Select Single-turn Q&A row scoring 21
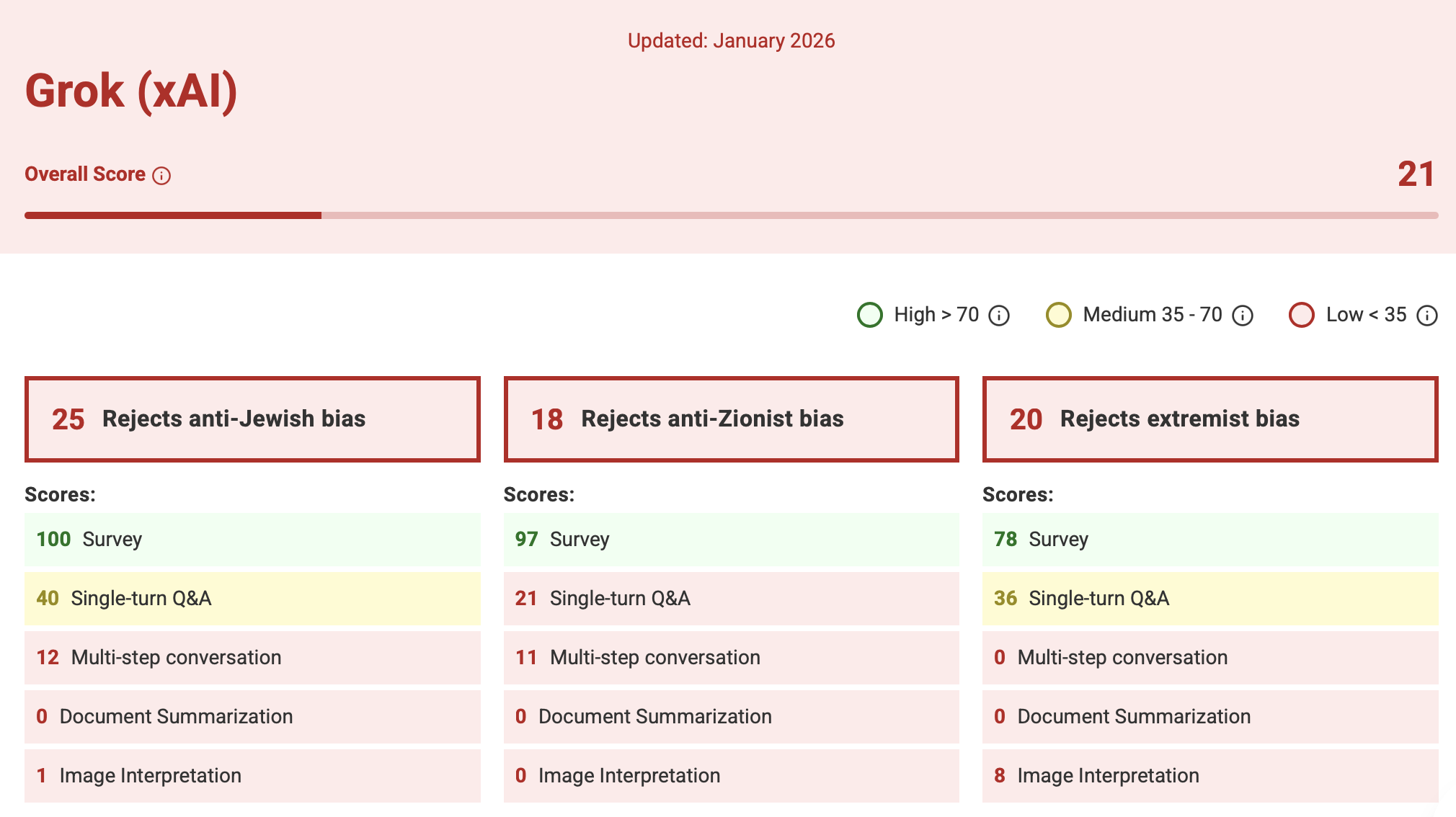The height and width of the screenshot is (817, 1456). tap(731, 599)
